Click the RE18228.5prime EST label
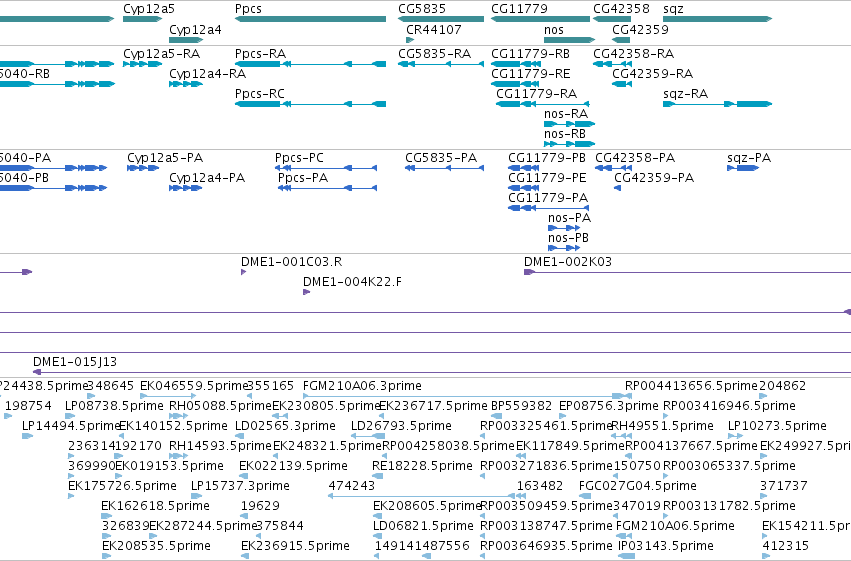Viewport: 851px width, 561px height. click(x=422, y=466)
